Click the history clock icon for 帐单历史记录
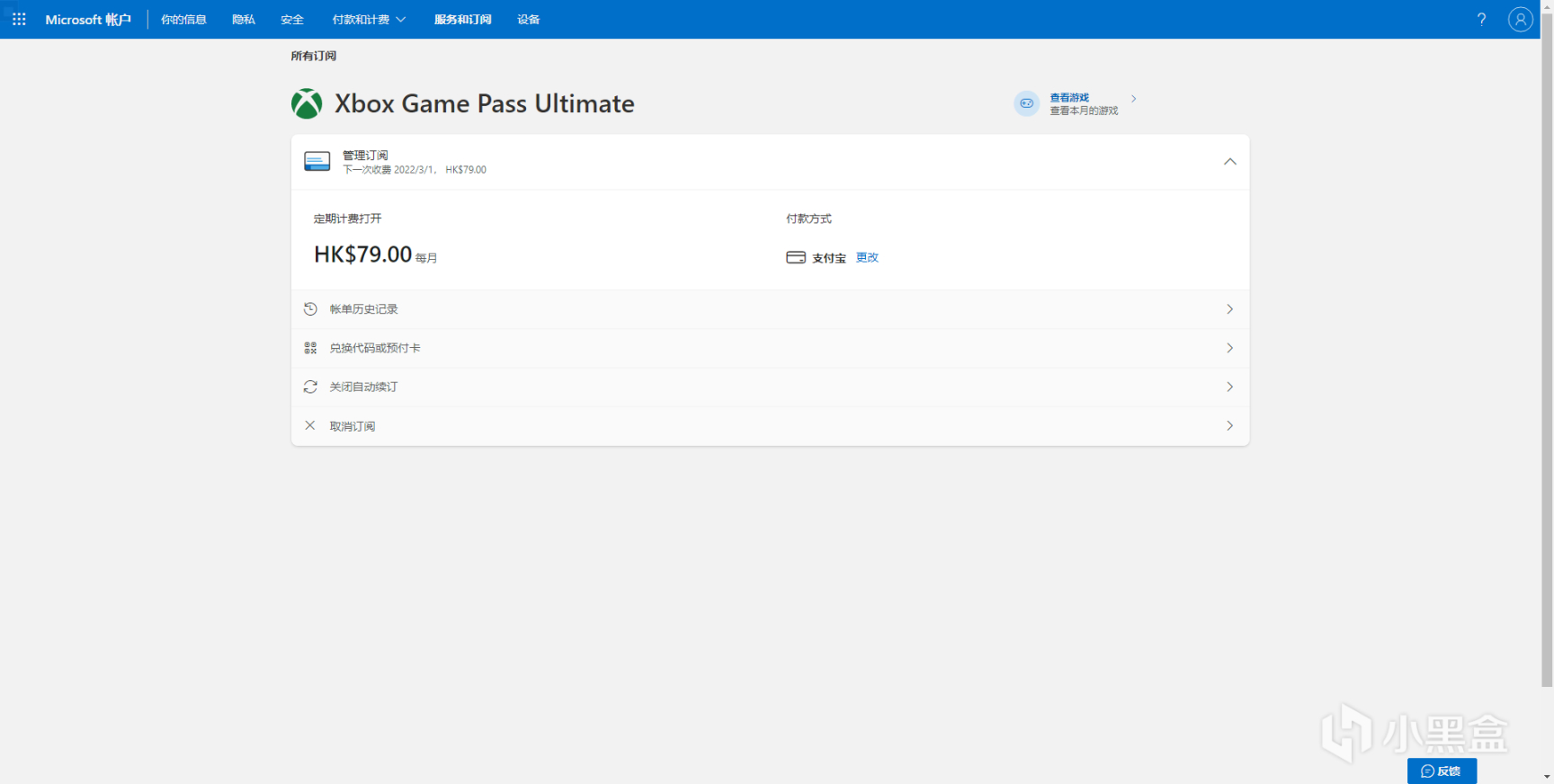 click(x=310, y=308)
